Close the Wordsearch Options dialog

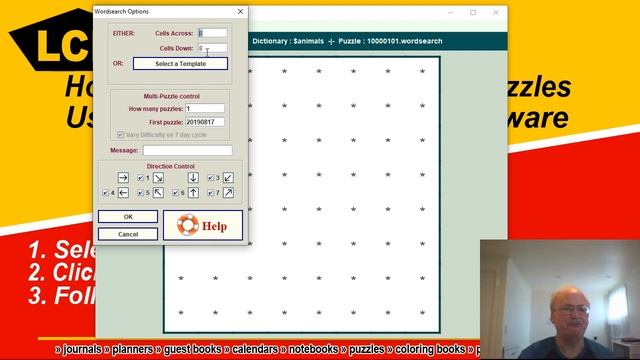tap(240, 11)
